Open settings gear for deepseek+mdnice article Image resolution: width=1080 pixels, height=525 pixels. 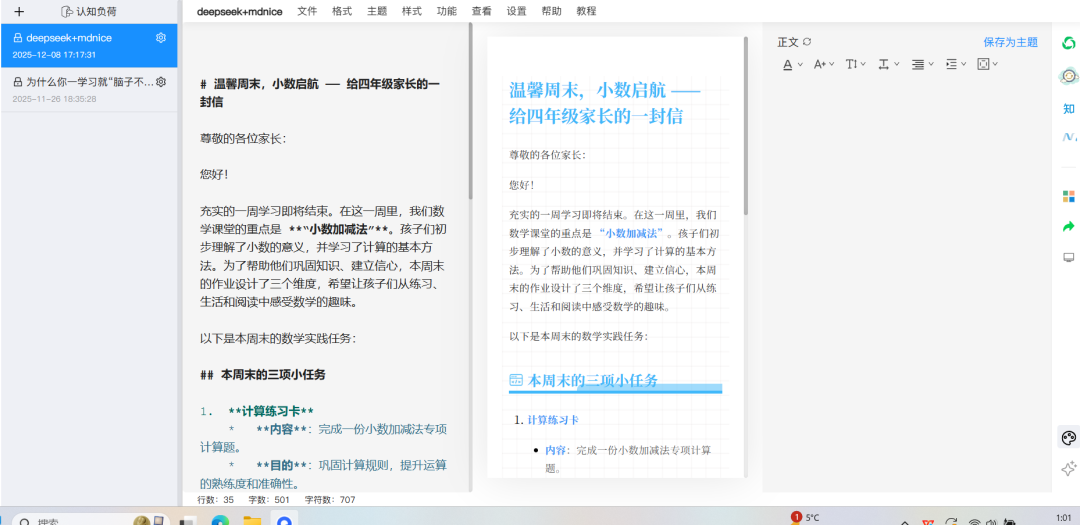tap(160, 38)
